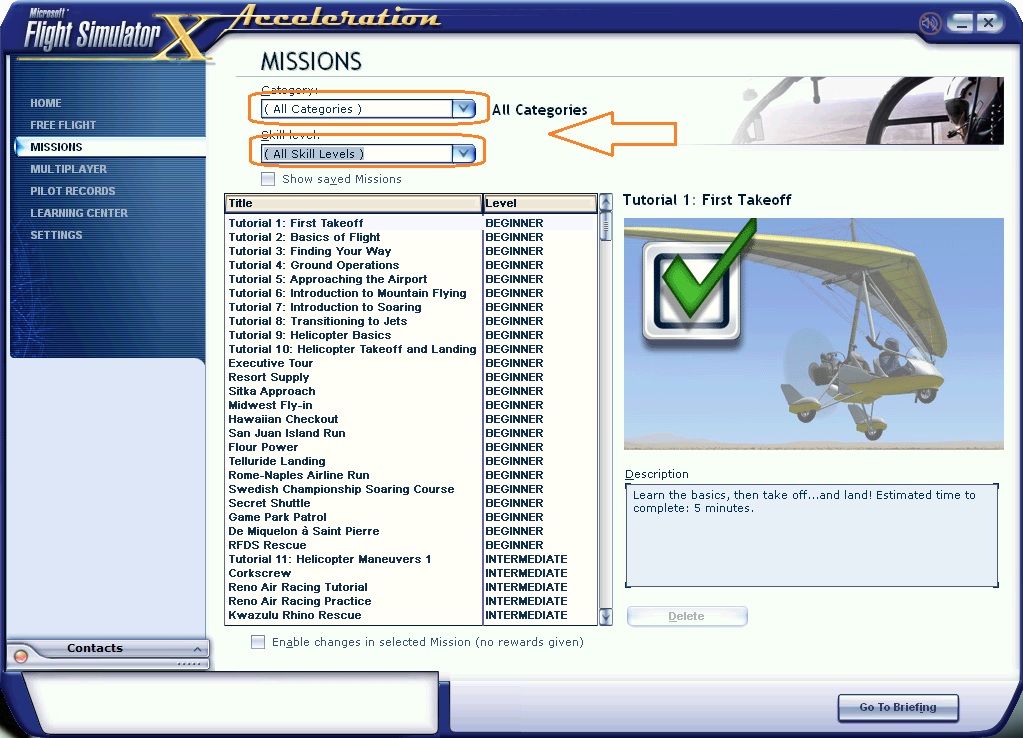Expand the Contacts panel chevron
Image resolution: width=1023 pixels, height=738 pixels.
coord(197,649)
